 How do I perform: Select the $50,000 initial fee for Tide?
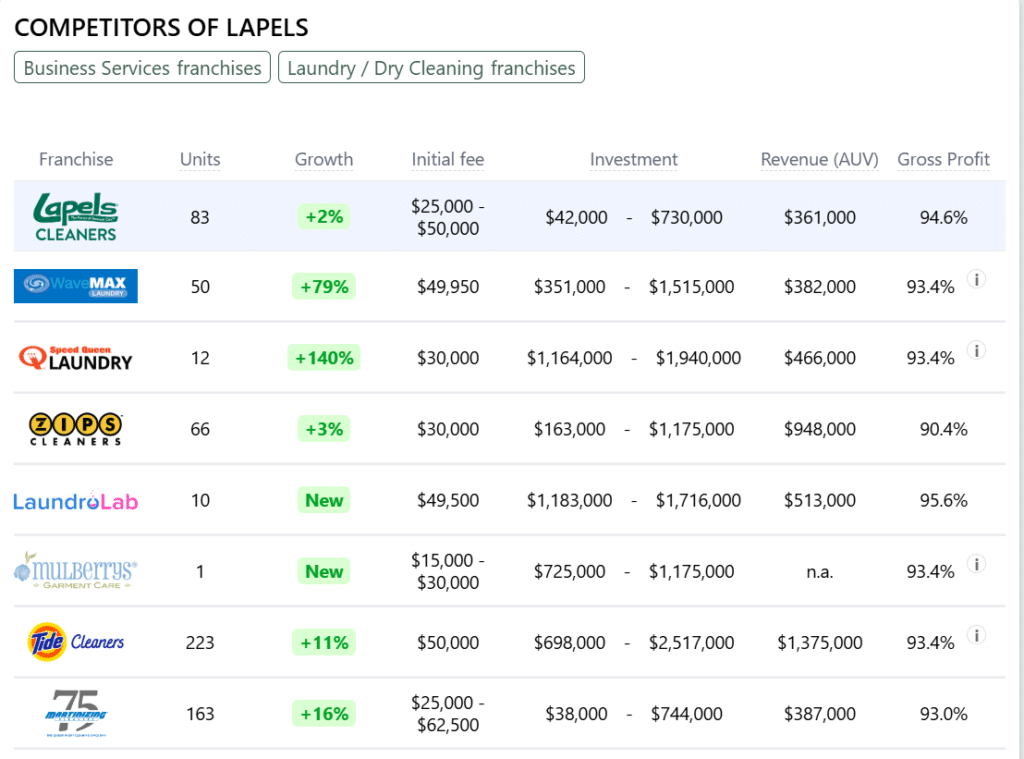coord(448,643)
